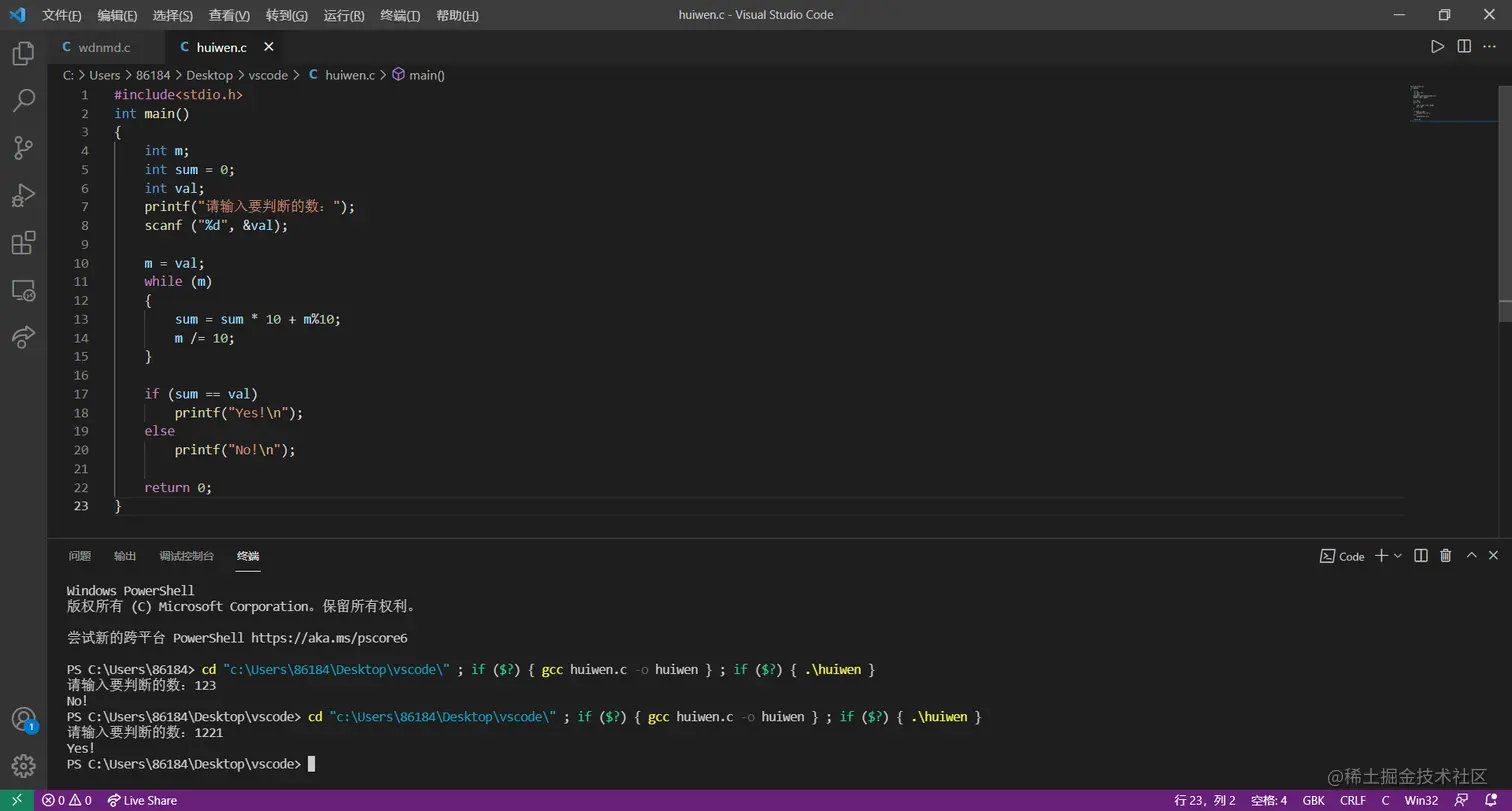Expand the 86184 folder breadcrumb
This screenshot has width=1512, height=811.
[x=153, y=75]
